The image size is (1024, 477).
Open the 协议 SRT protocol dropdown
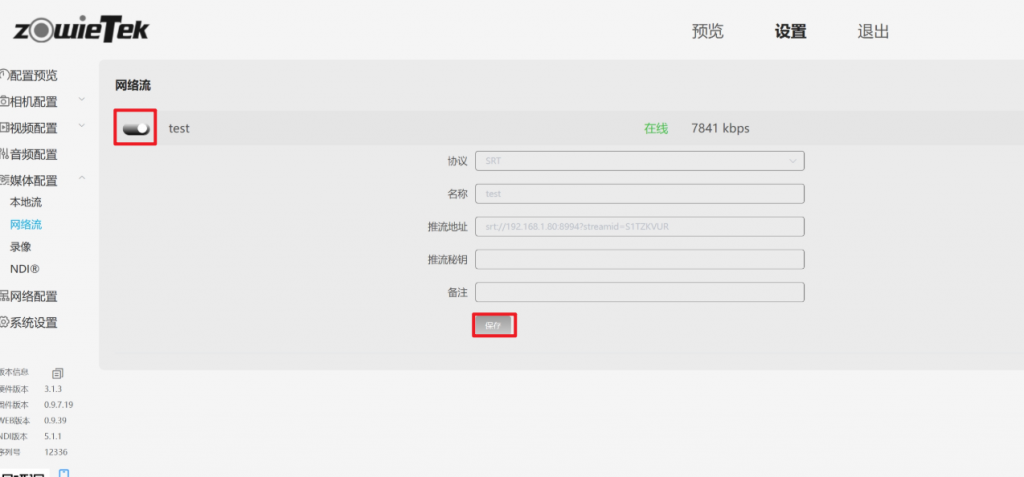pyautogui.click(x=640, y=160)
